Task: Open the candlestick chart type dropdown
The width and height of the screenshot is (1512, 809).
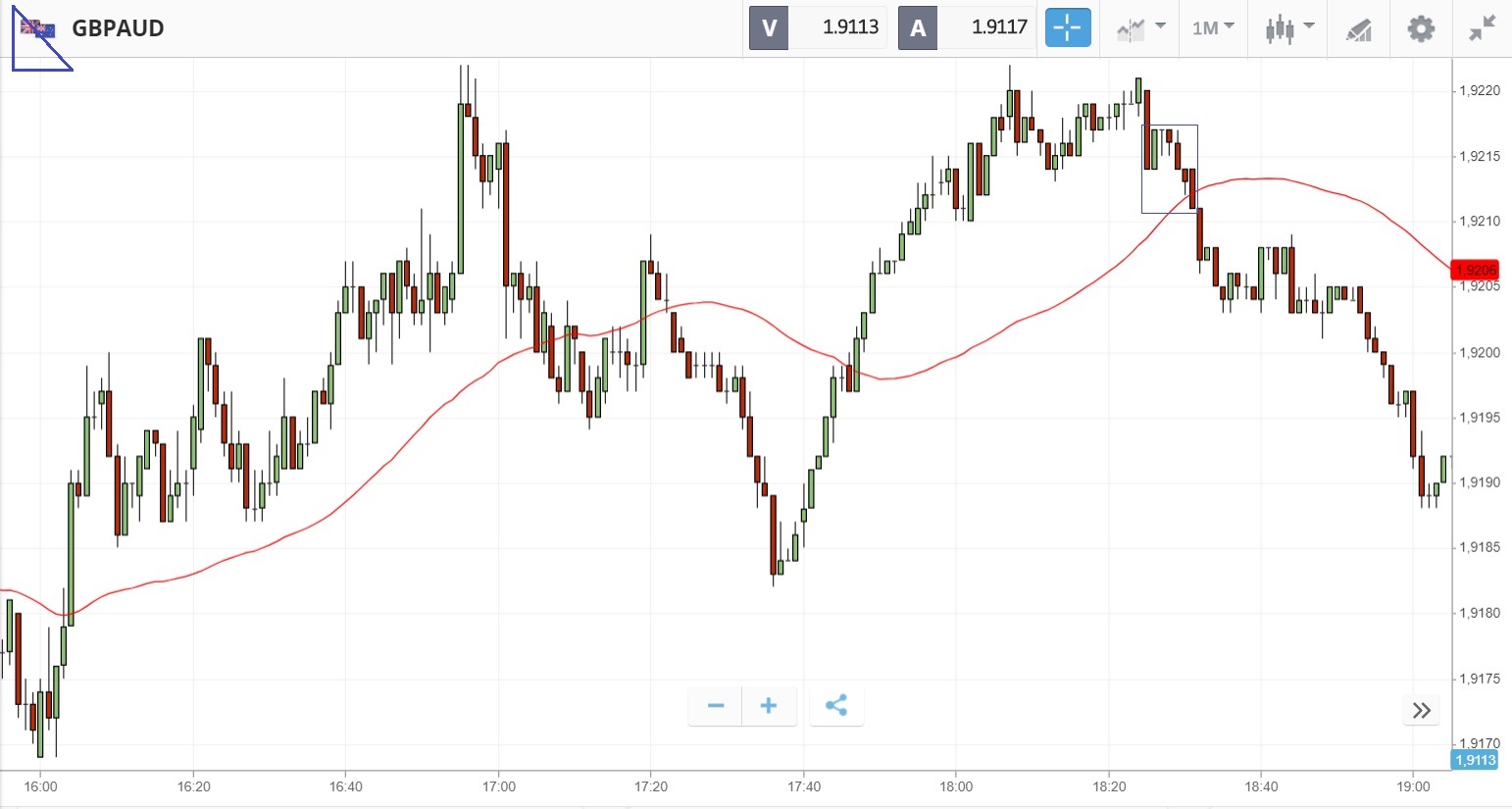Action: [1288, 28]
